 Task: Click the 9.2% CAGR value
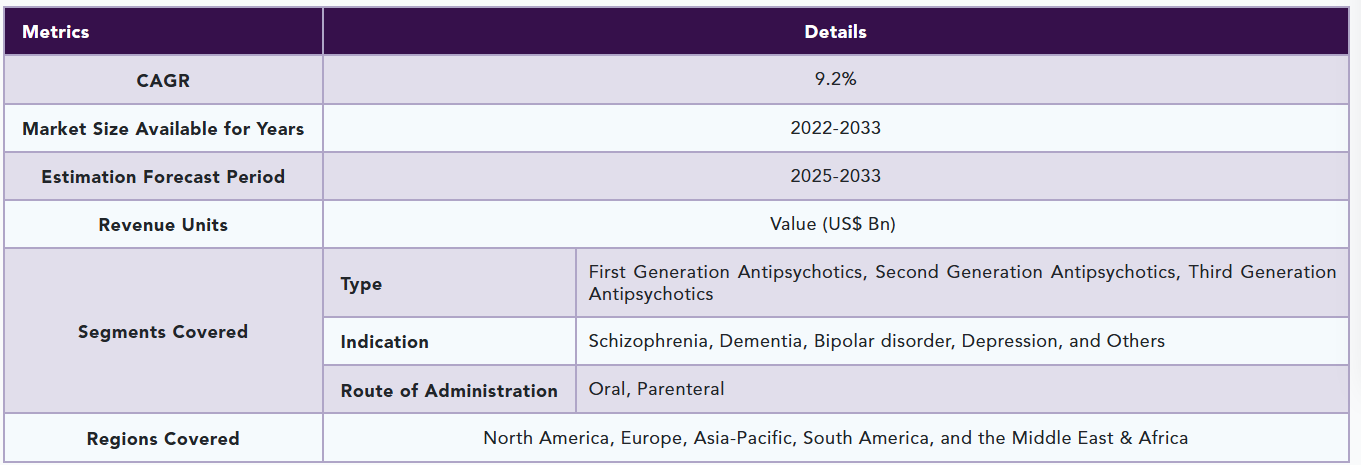tap(835, 80)
